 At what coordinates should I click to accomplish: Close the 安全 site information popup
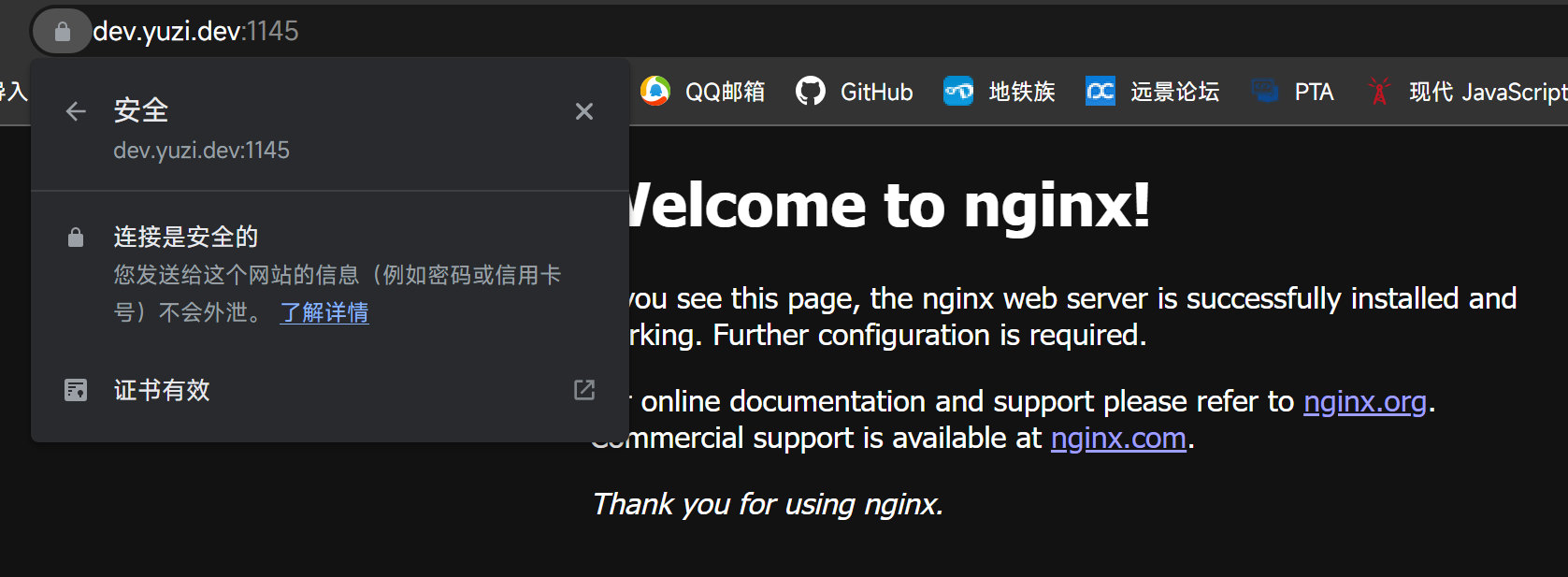(584, 112)
